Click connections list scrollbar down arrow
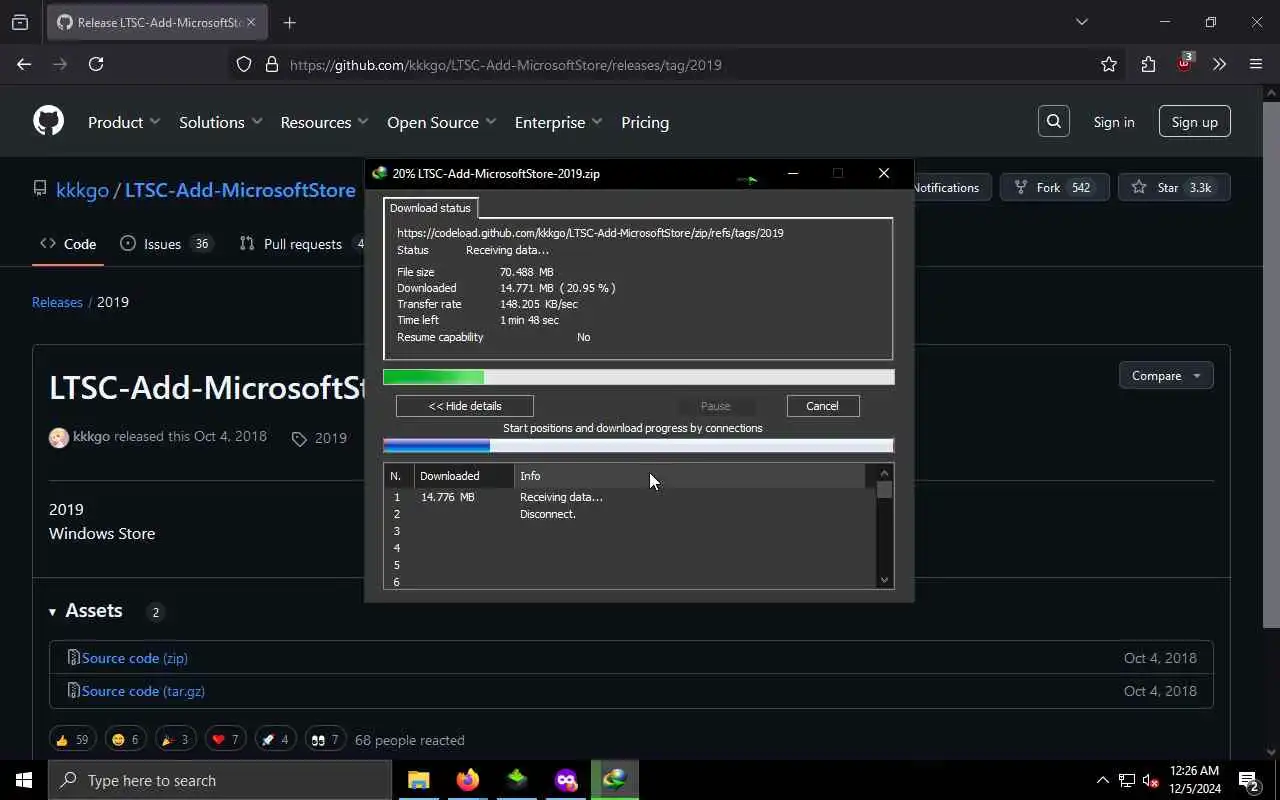Screen dimensions: 1280x800 pyautogui.click(x=884, y=580)
